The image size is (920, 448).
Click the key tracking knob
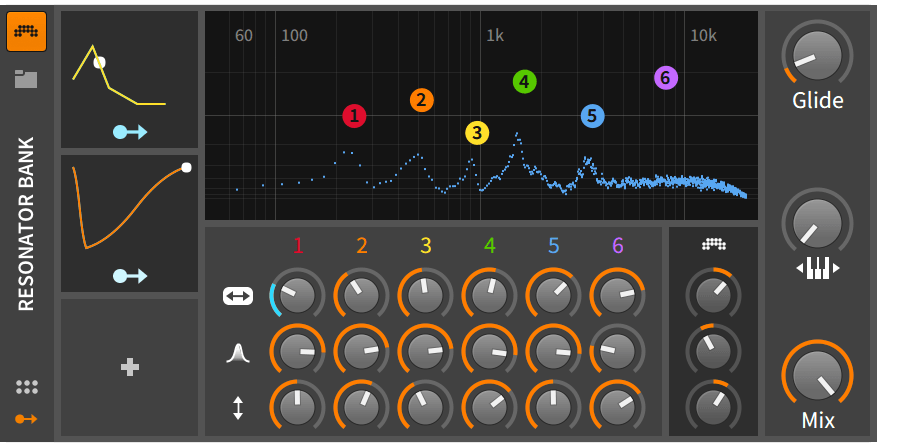coord(817,223)
